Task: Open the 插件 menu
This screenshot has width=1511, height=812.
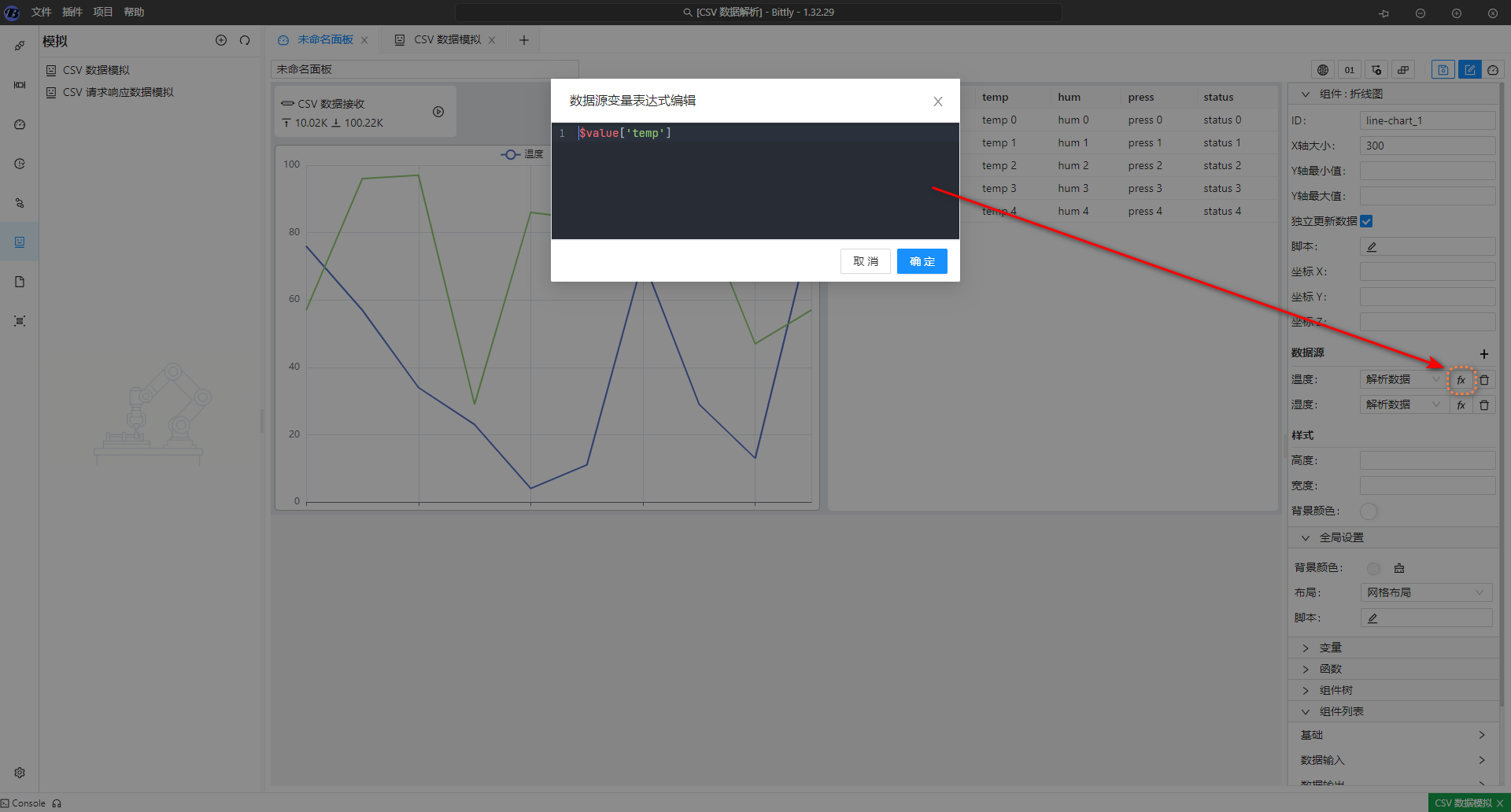Action: 72,12
